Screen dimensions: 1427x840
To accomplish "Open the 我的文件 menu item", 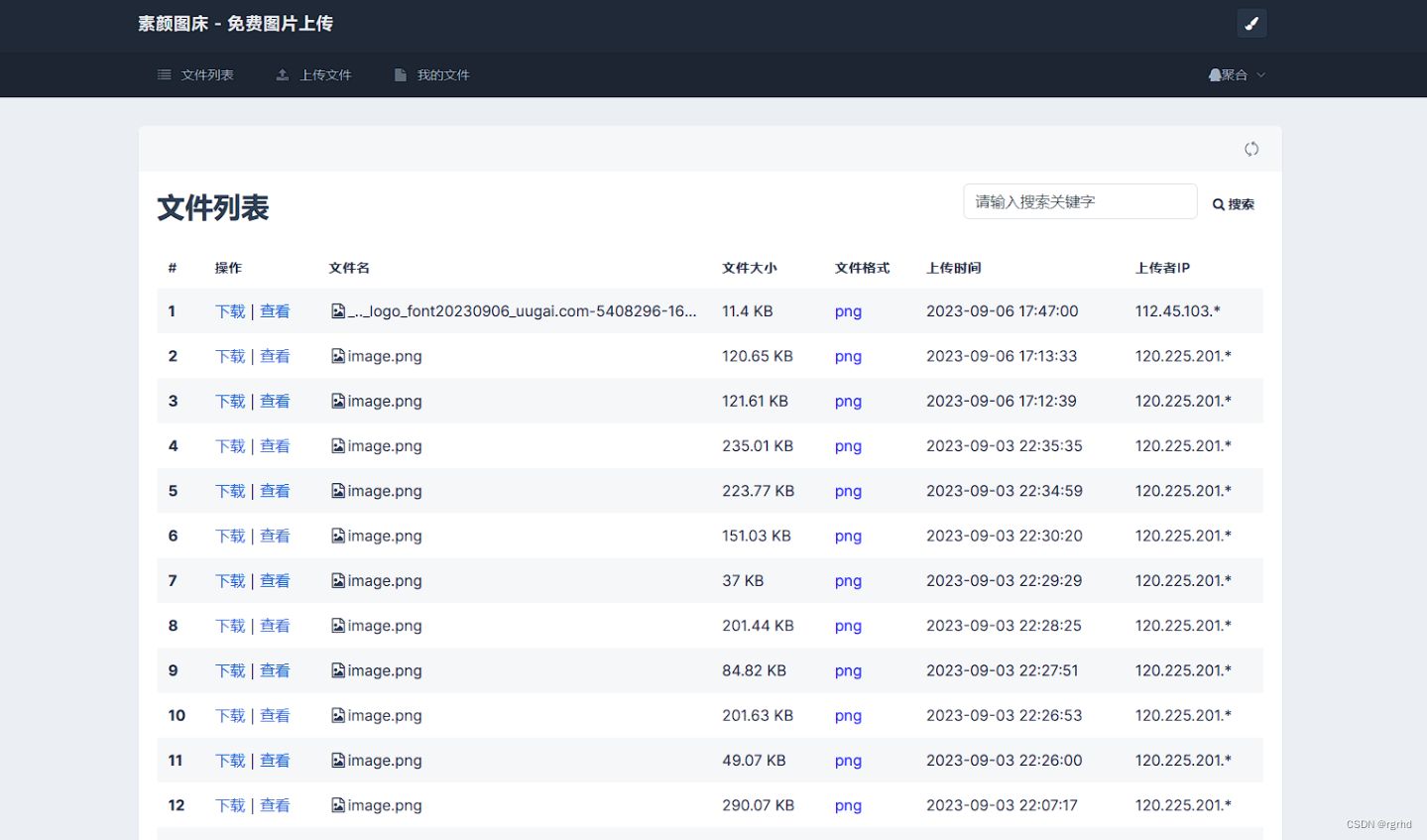I will 443,75.
